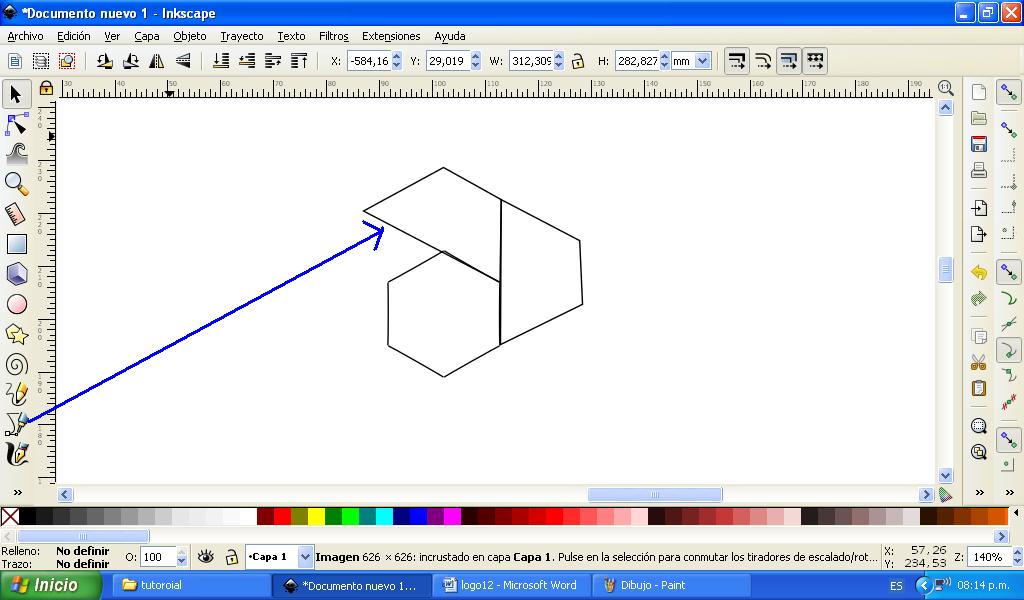Viewport: 1024px width, 600px height.
Task: Open the Filtros menu
Action: click(x=334, y=36)
